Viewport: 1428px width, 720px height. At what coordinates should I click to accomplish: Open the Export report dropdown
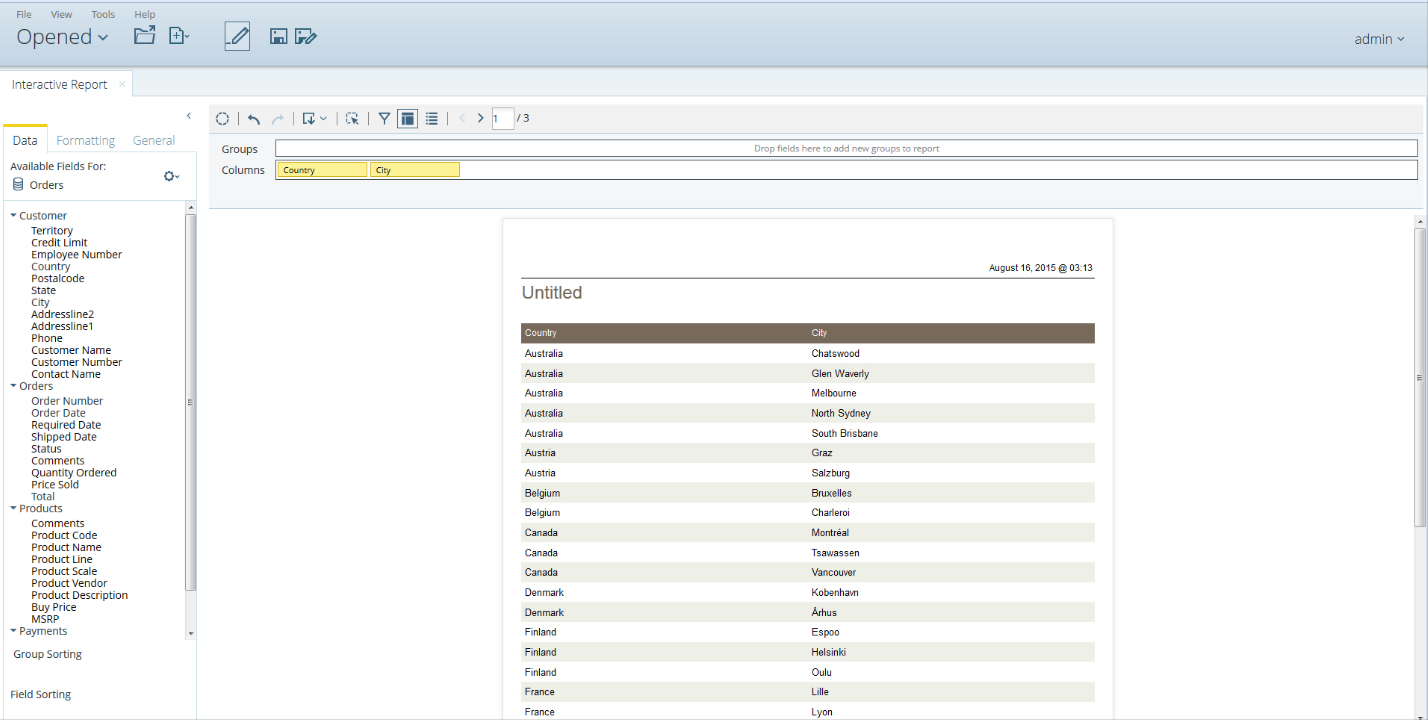(x=314, y=119)
